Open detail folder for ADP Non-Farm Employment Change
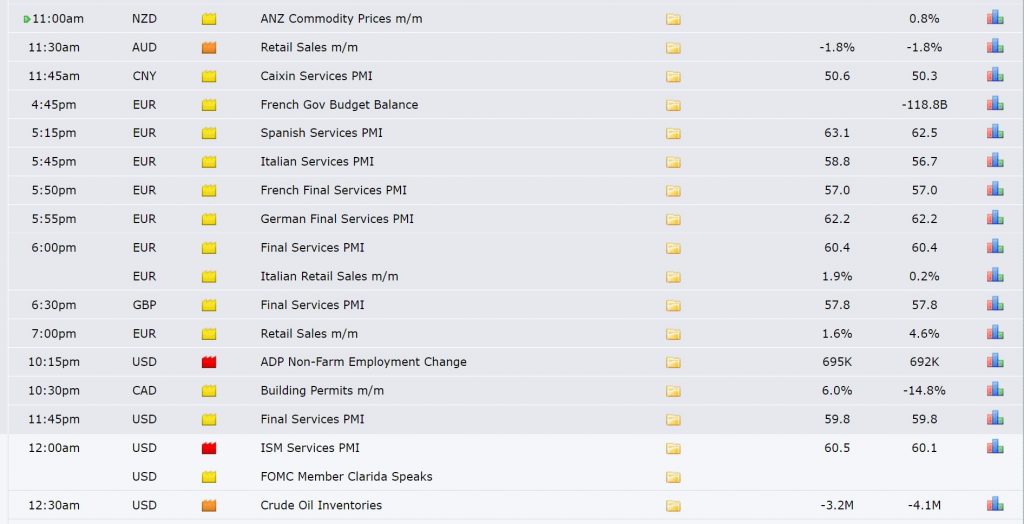The image size is (1024, 524). (x=673, y=362)
